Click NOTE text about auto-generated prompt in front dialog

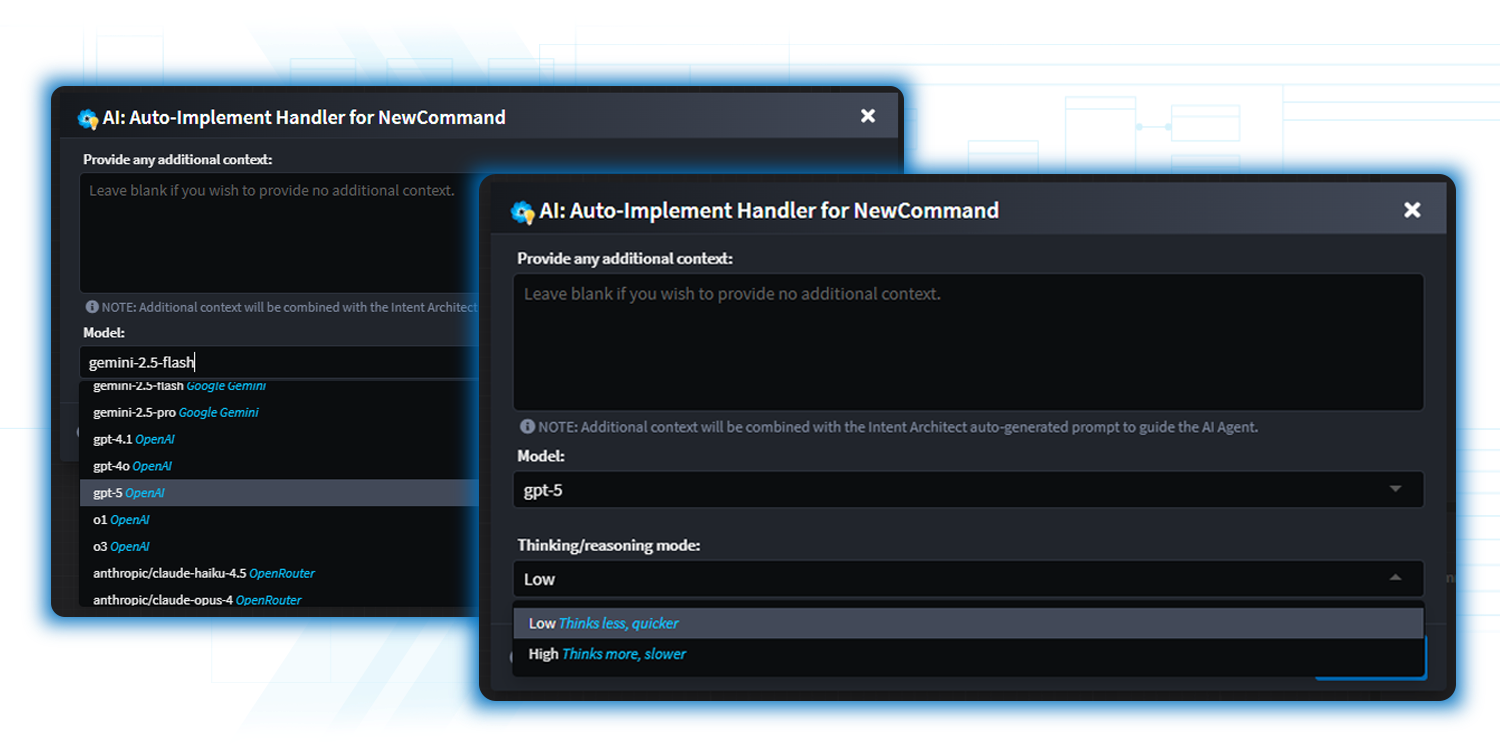point(898,427)
